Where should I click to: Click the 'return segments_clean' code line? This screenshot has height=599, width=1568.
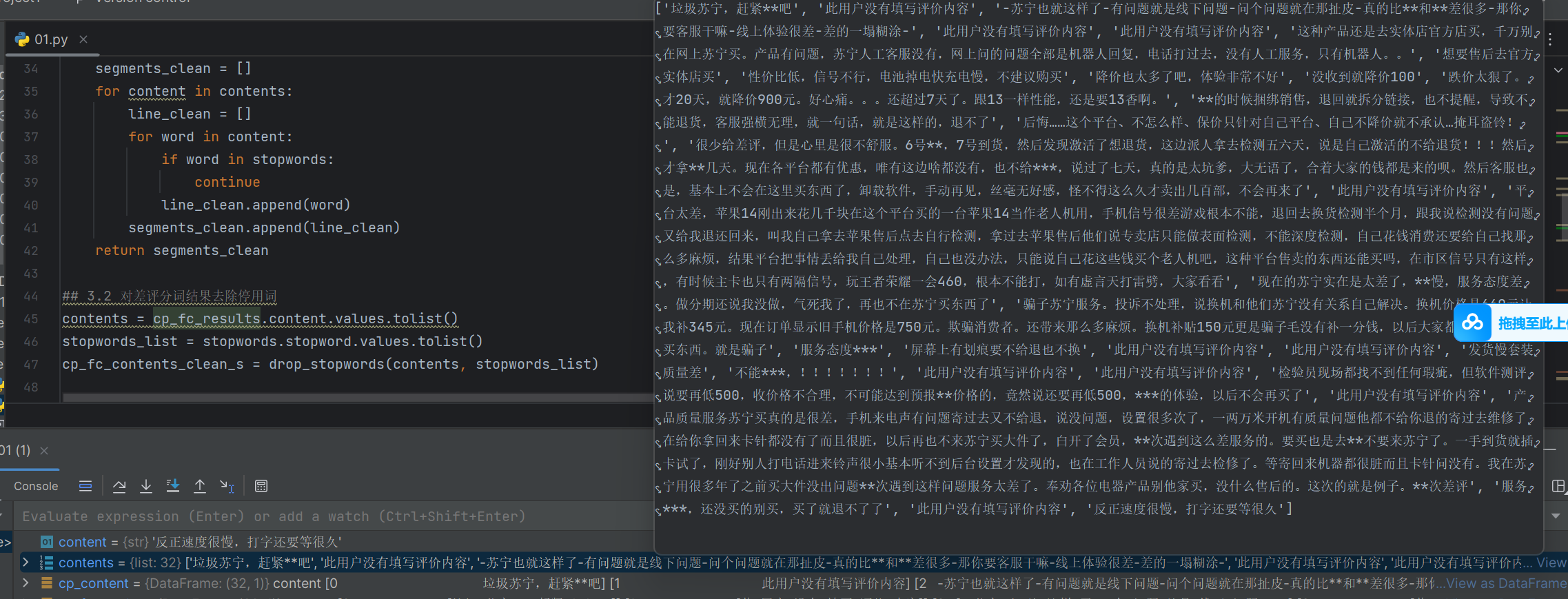(182, 250)
